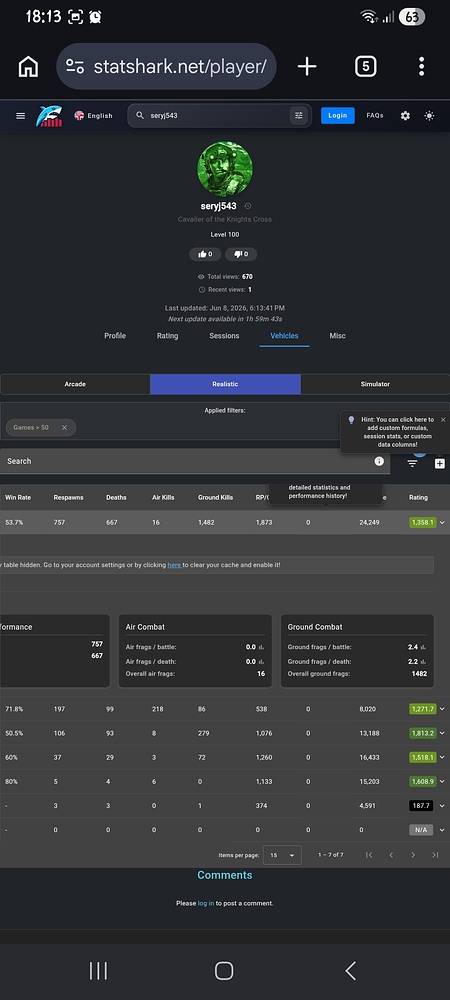Go to the last page of results
This screenshot has width=450, height=1000.
tap(435, 855)
